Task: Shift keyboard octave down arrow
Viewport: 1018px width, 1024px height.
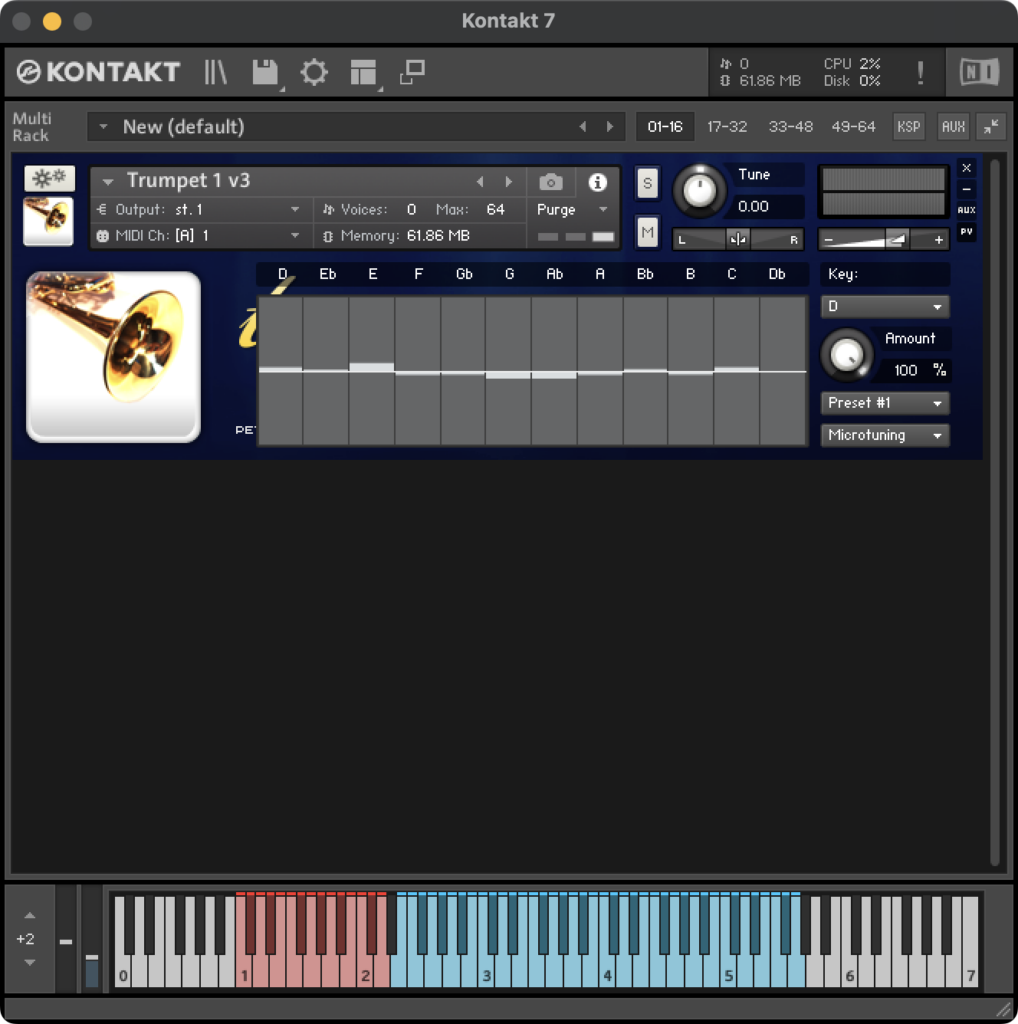Action: [29, 962]
